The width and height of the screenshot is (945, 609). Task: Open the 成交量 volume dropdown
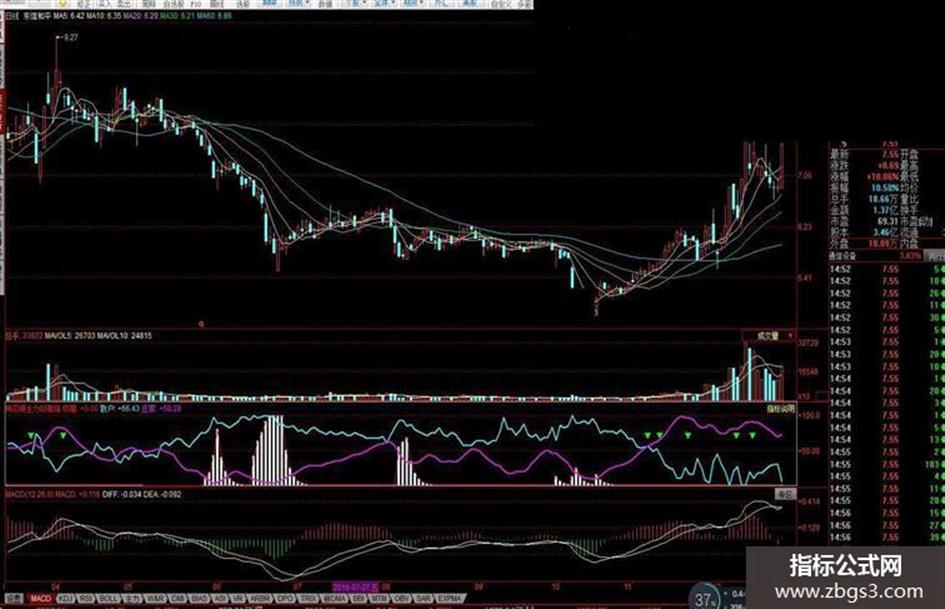(769, 336)
